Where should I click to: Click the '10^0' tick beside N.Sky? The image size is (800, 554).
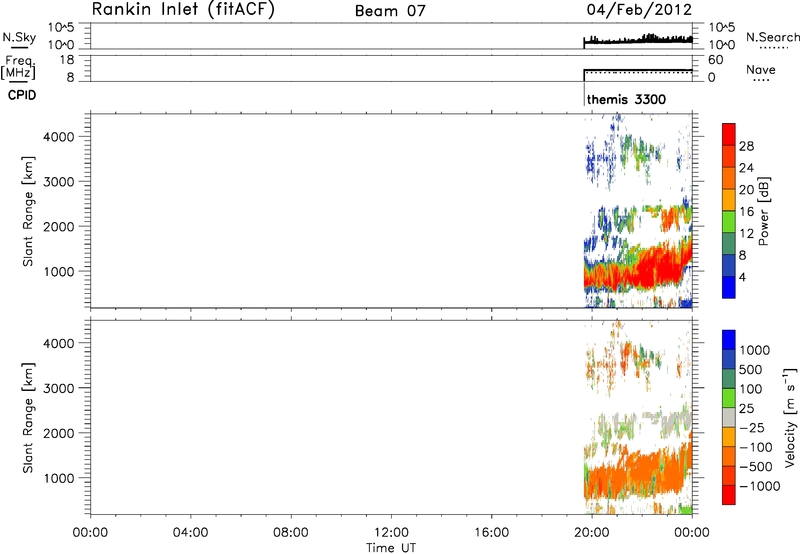(x=61, y=45)
